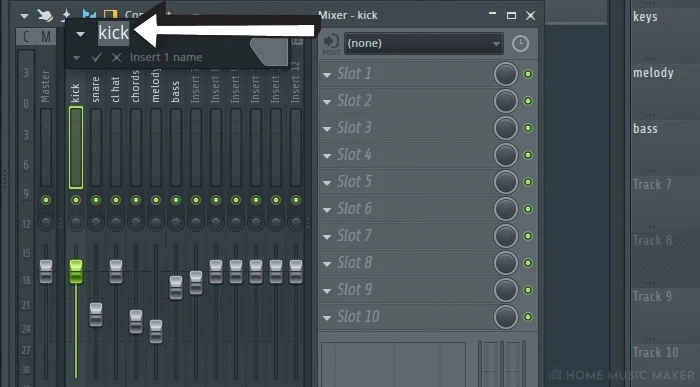The width and height of the screenshot is (700, 387).
Task: Toggle the Slot 3 enable LED
Action: [528, 128]
